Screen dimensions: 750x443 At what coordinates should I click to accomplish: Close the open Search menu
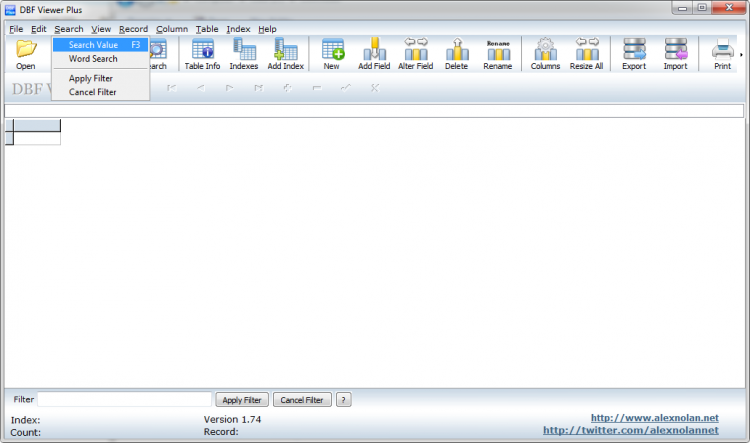point(69,29)
